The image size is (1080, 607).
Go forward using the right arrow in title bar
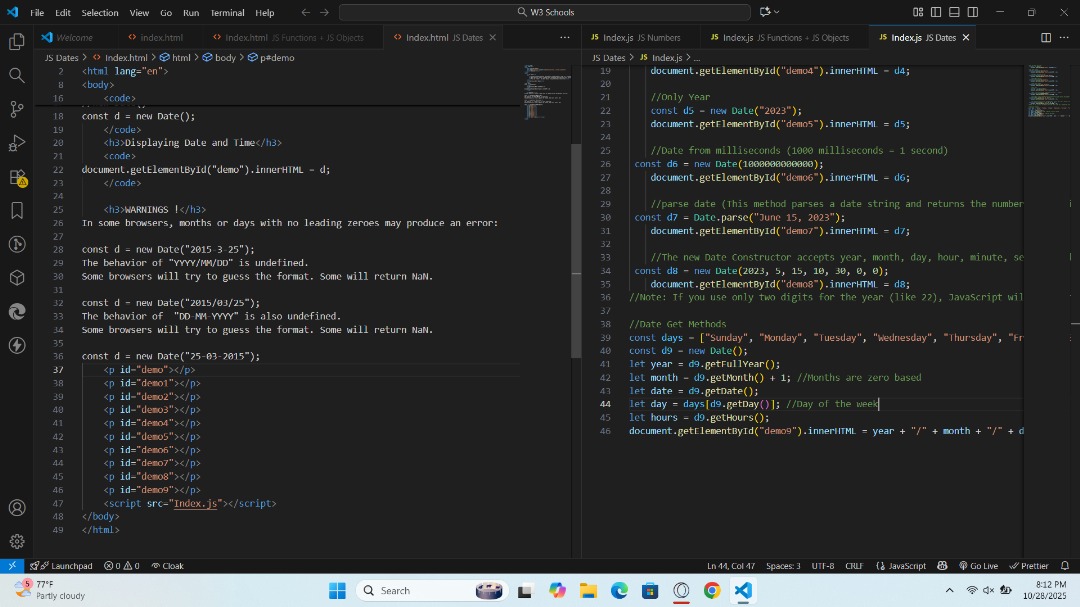pos(324,12)
